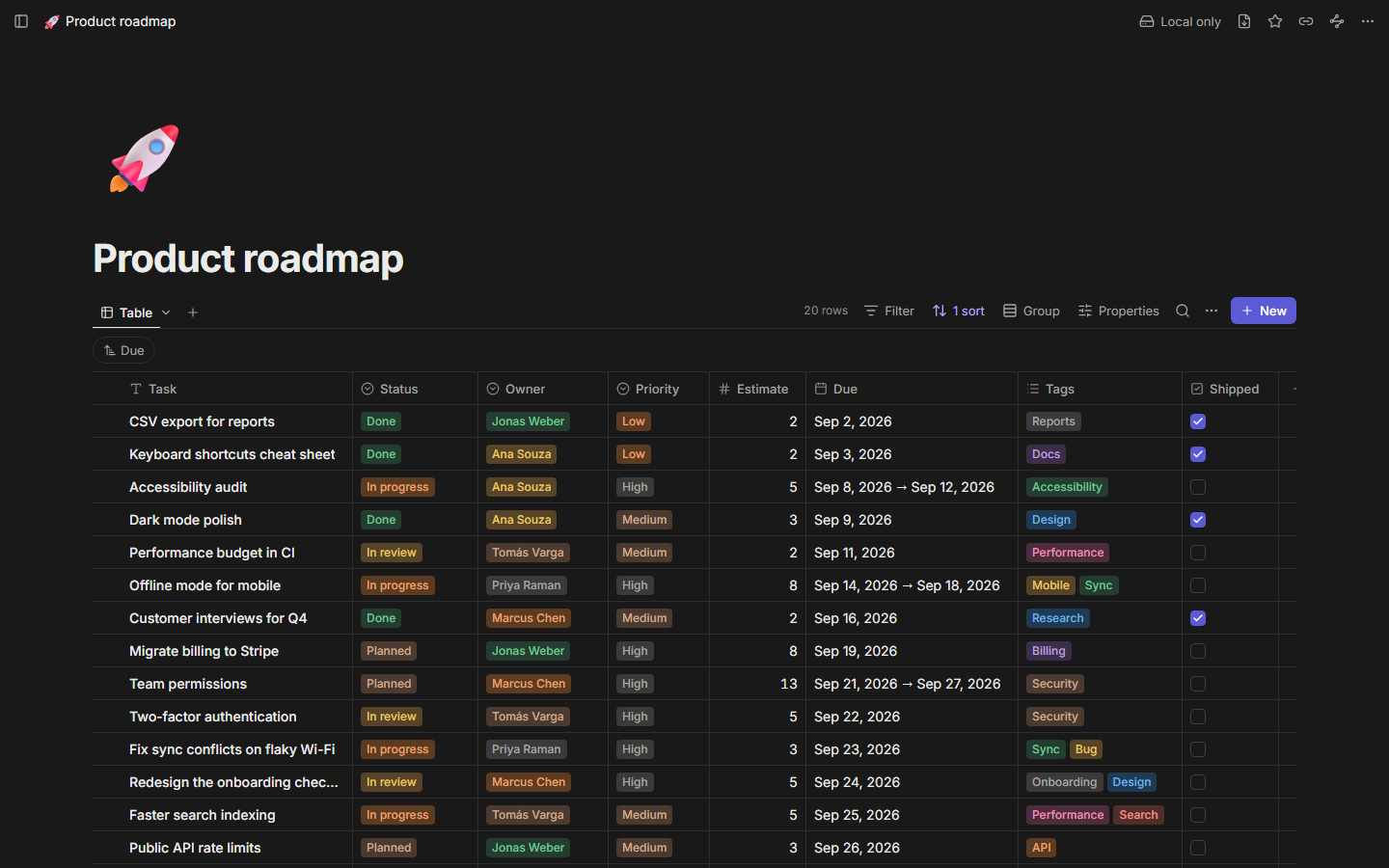Click the Planned status of Team permissions
This screenshot has width=1389, height=868.
click(389, 684)
